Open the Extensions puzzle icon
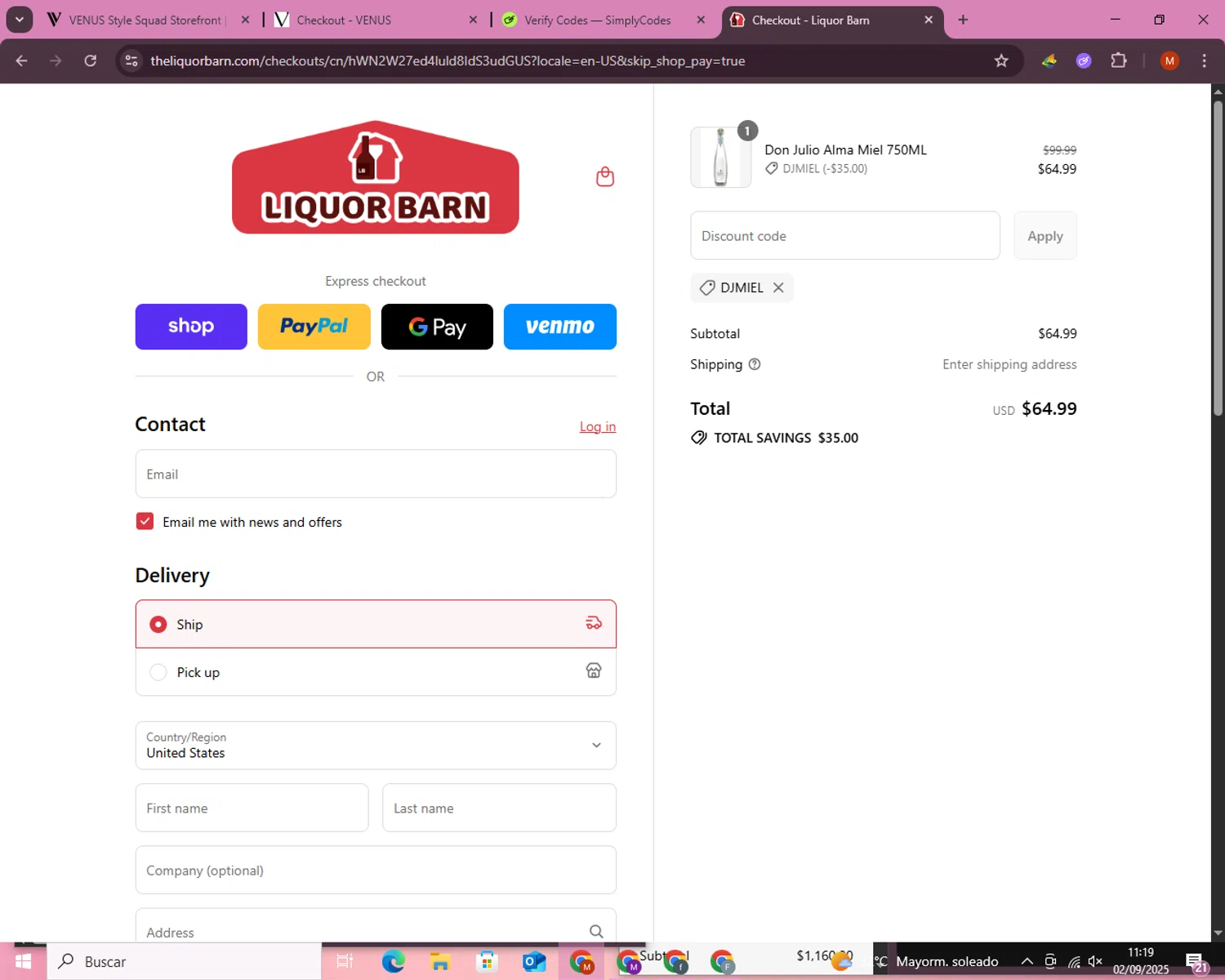Image resolution: width=1225 pixels, height=980 pixels. [x=1119, y=60]
